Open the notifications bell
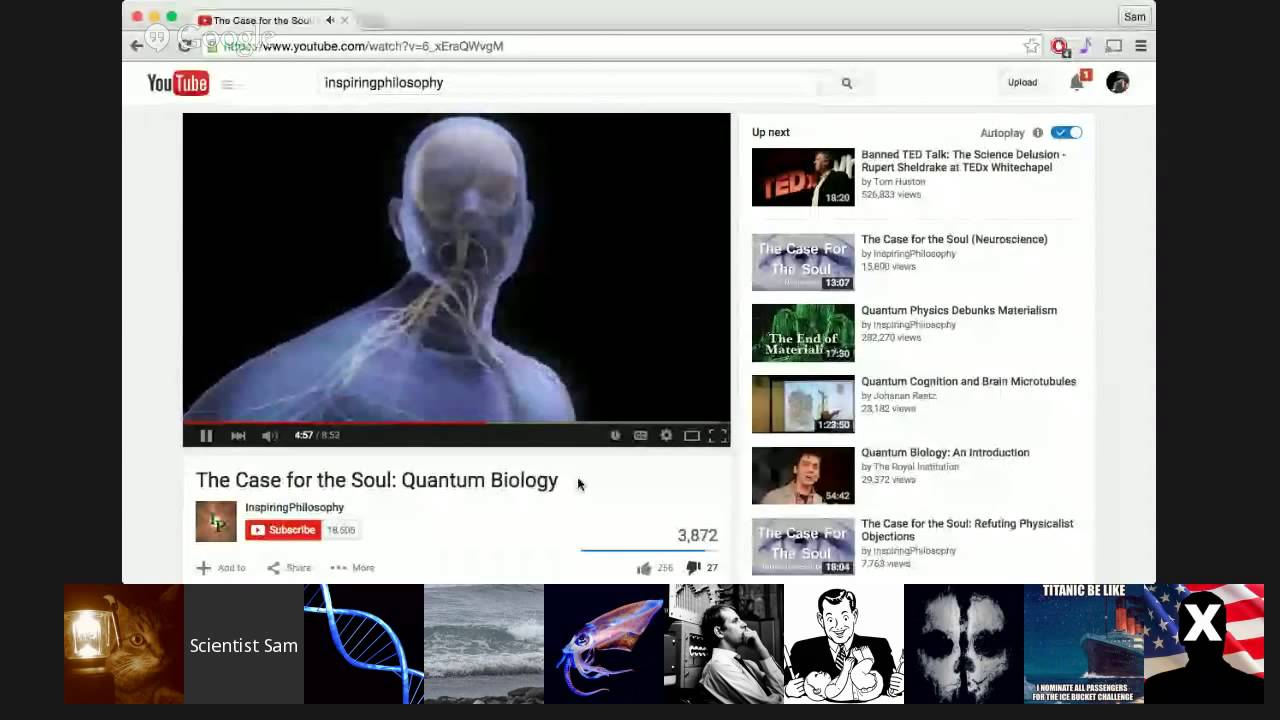The image size is (1280, 720). tap(1078, 83)
